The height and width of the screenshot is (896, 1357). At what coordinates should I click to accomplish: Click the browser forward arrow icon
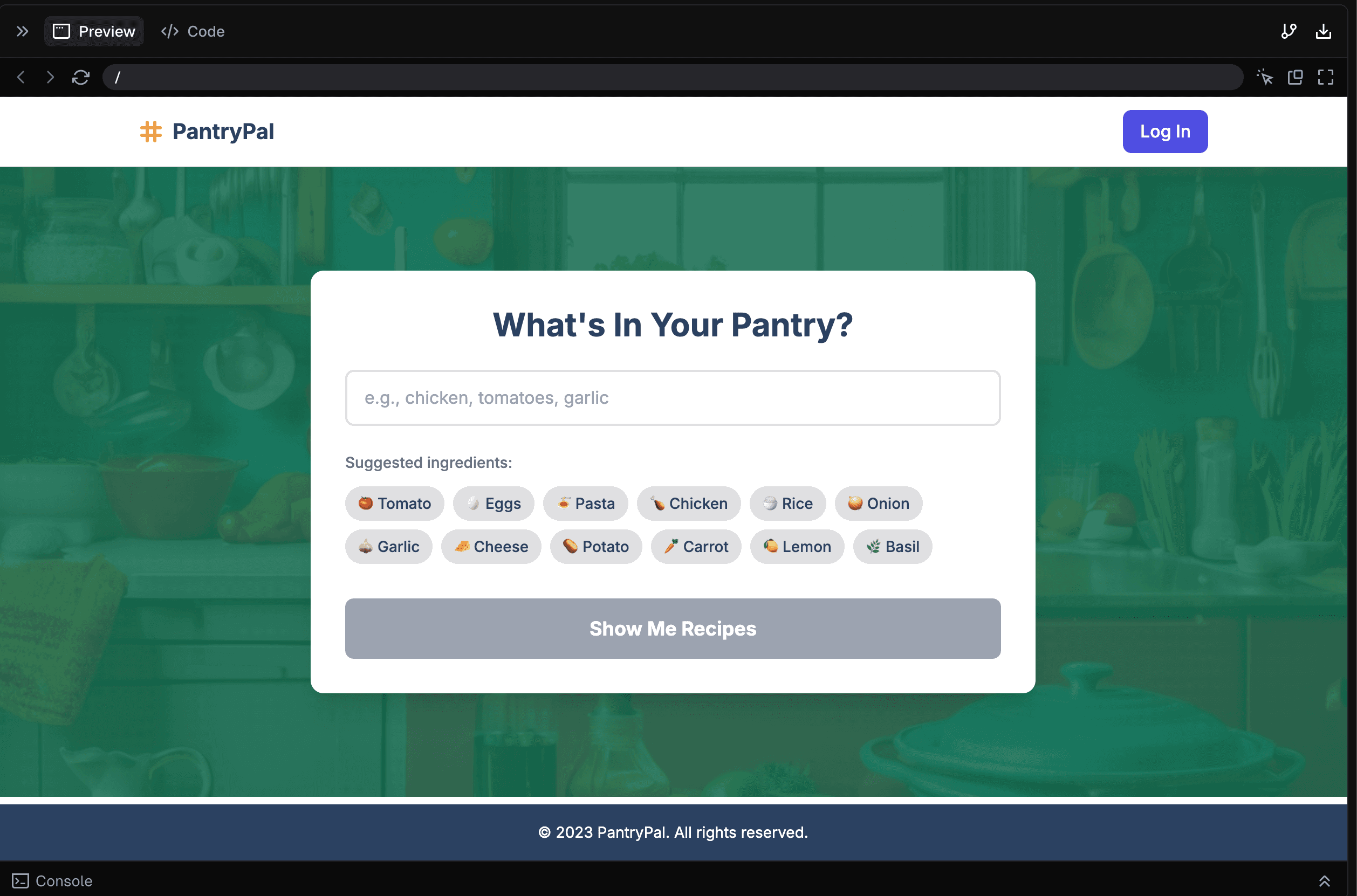coord(50,77)
